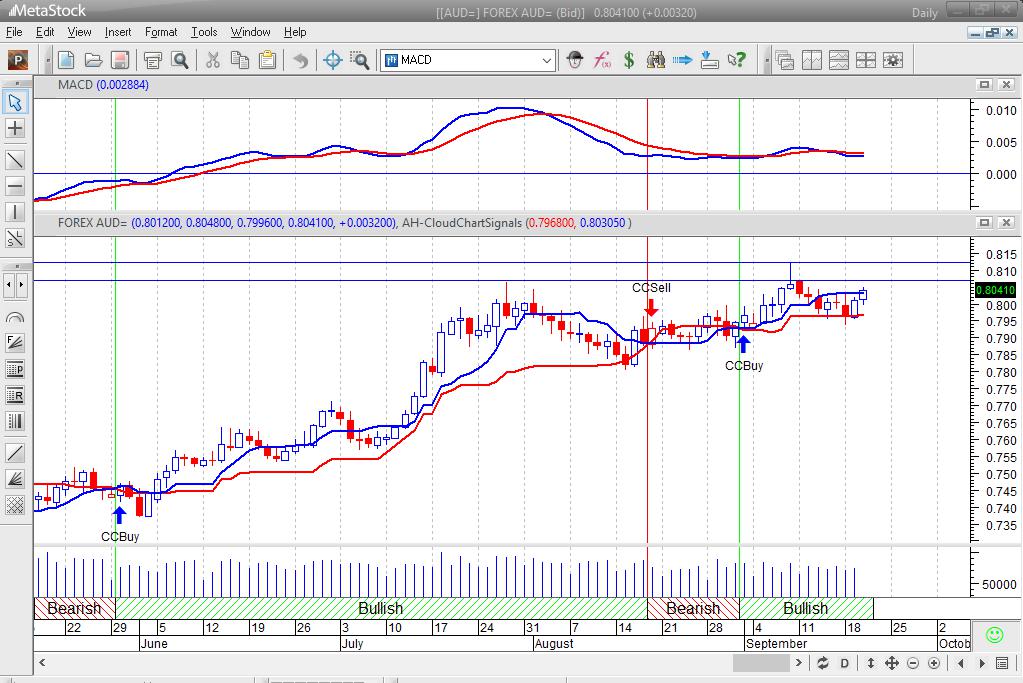Click the scissors cut icon

tap(212, 60)
